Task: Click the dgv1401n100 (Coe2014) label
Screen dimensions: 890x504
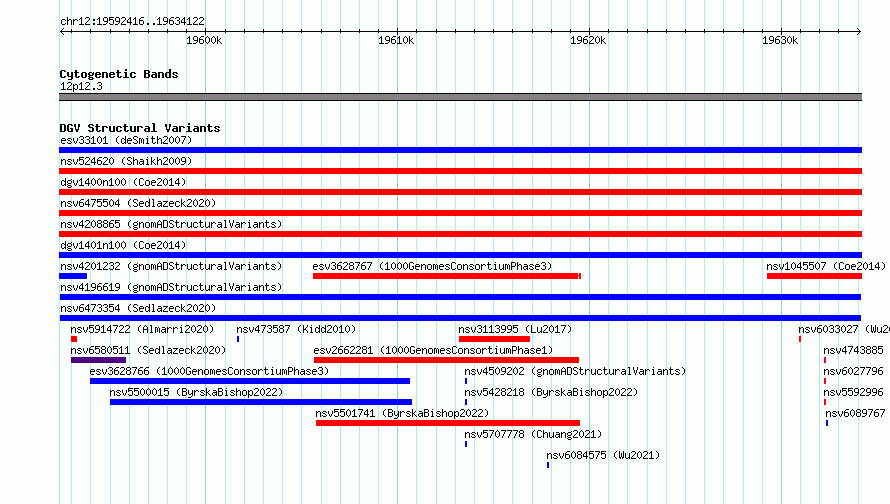Action: pyautogui.click(x=123, y=245)
